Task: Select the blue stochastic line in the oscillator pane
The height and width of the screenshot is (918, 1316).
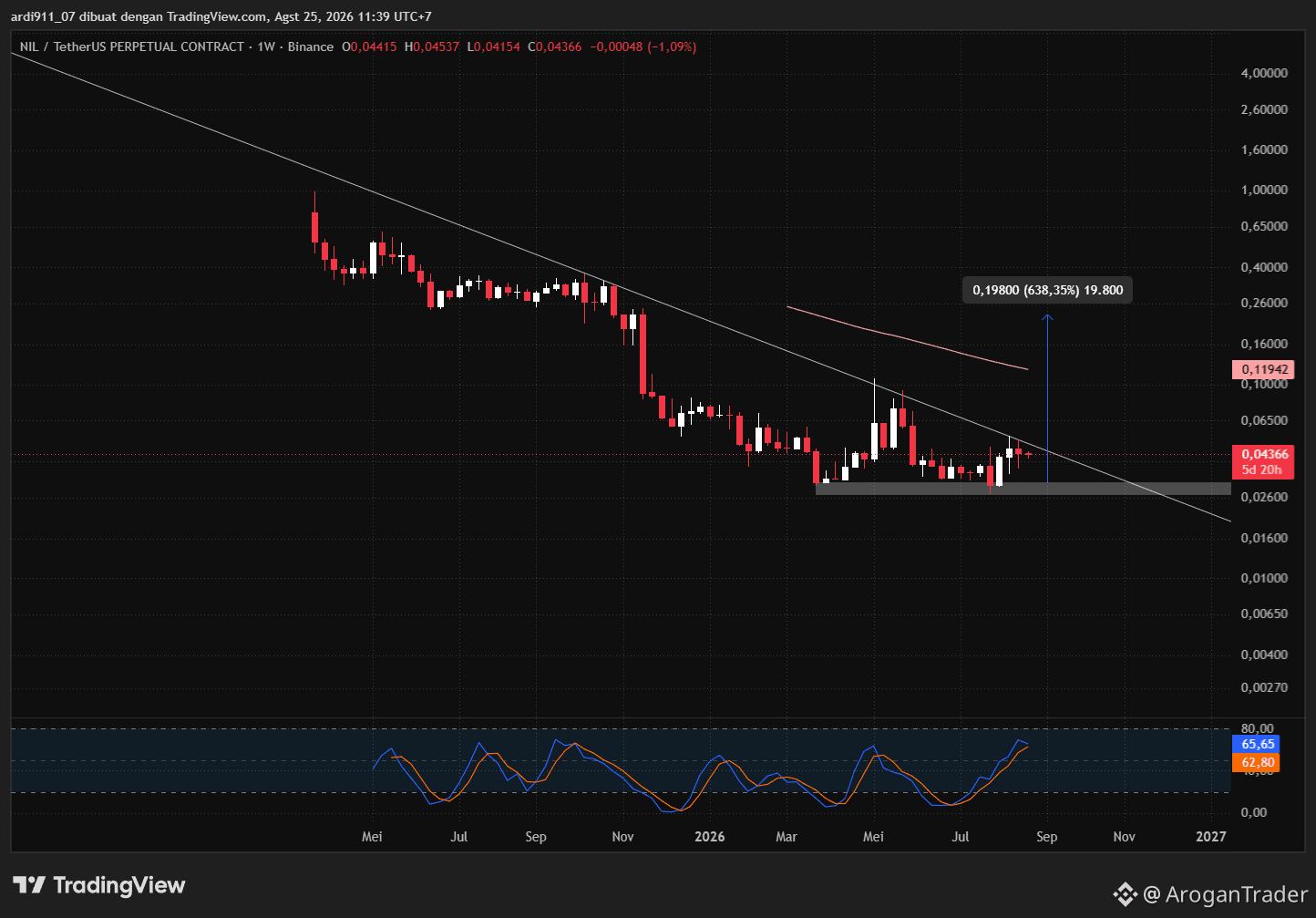Action: [699, 776]
